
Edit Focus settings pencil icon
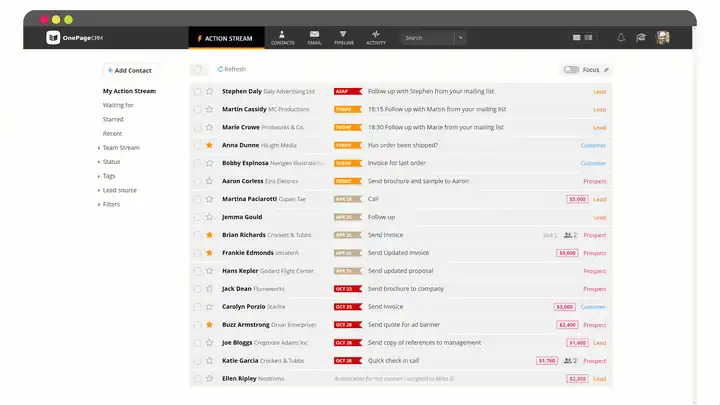point(606,70)
